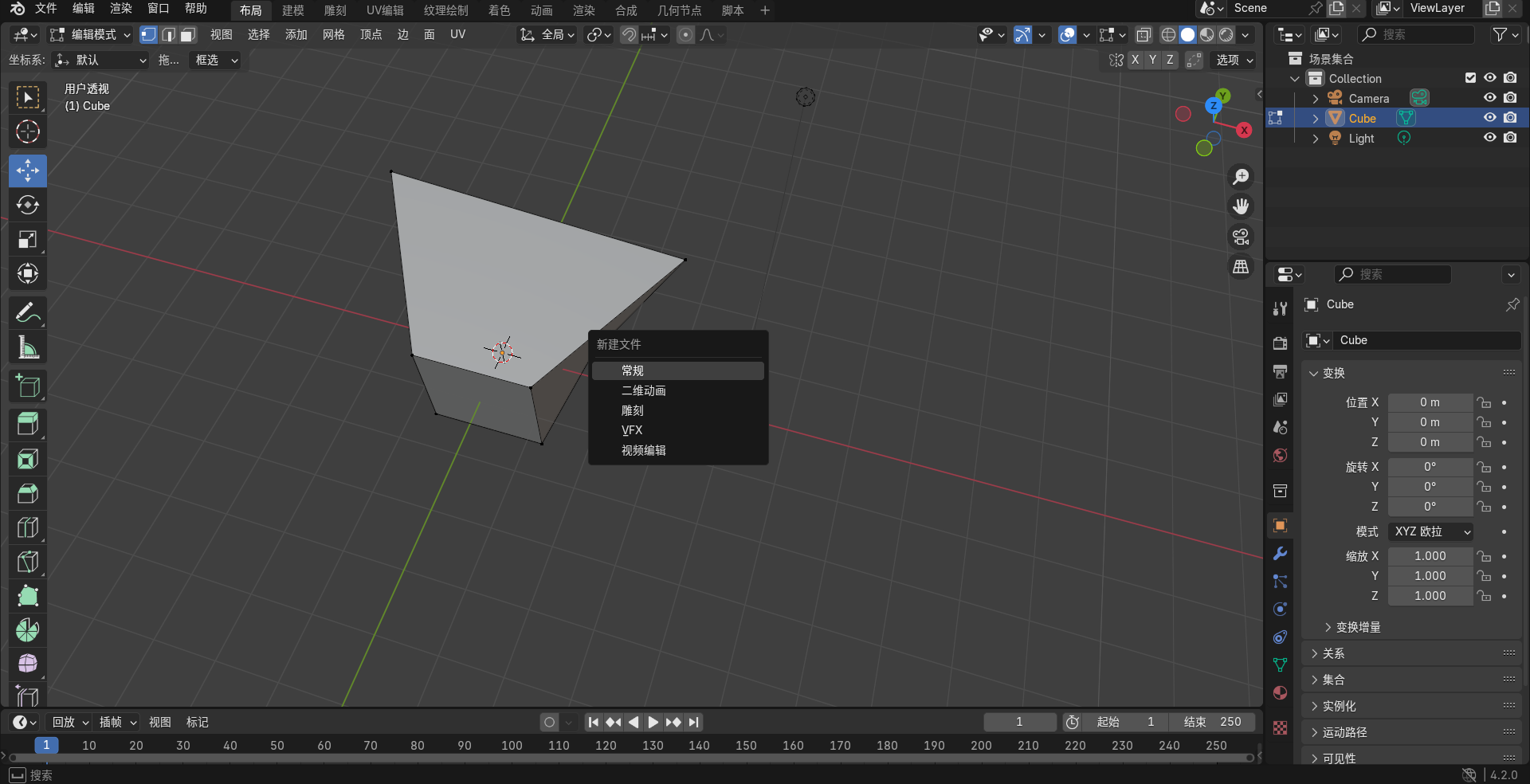The width and height of the screenshot is (1530, 784).
Task: Click the timeline horizontal scrollbar
Action: [x=631, y=758]
